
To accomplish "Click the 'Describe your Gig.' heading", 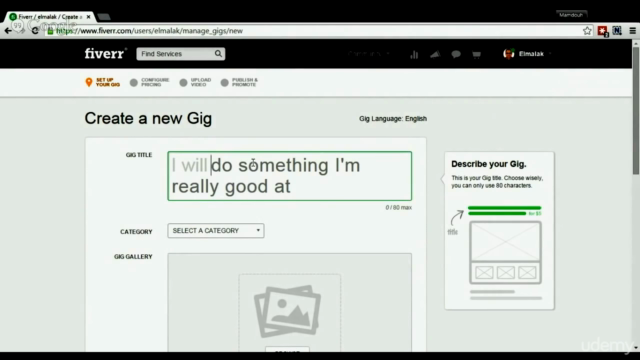I will (x=489, y=164).
